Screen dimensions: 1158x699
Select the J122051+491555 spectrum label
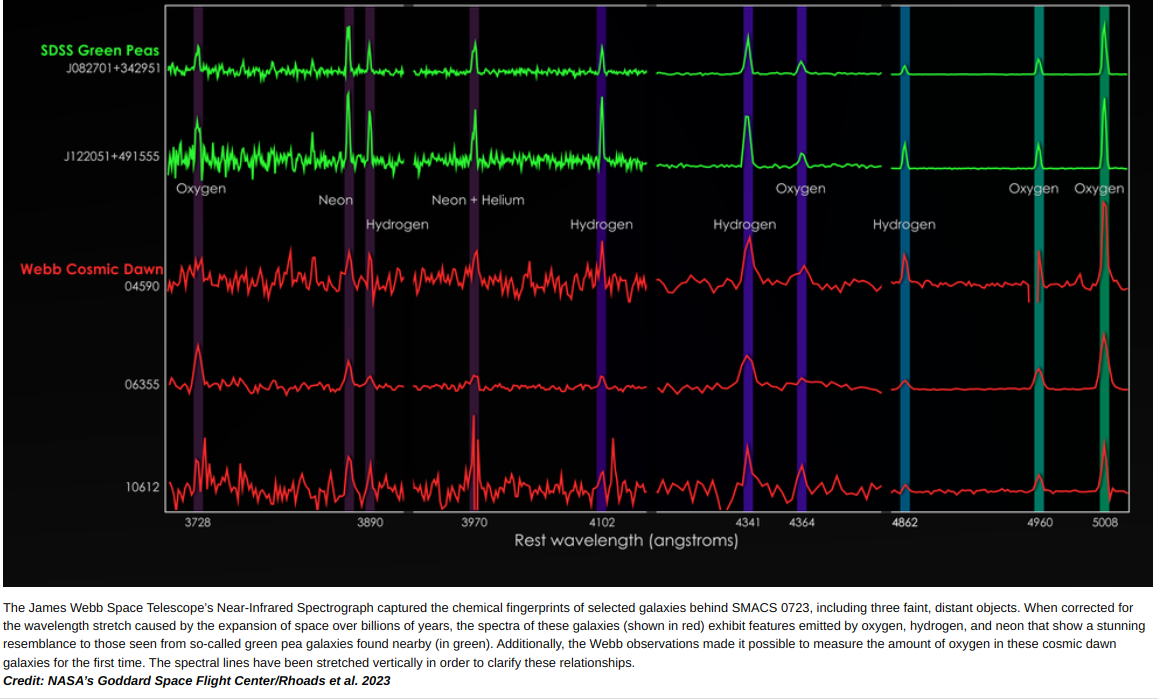[111, 156]
